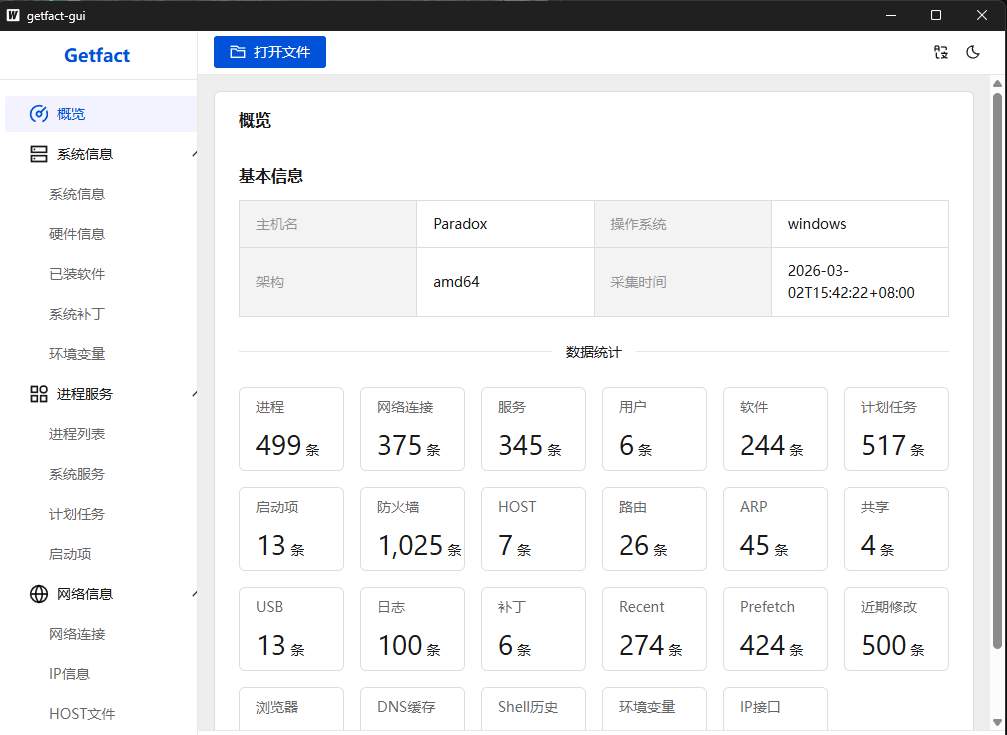Viewport: 1007px width, 735px height.
Task: Click the 计划任务 517 条 statistic card
Action: [x=897, y=429]
